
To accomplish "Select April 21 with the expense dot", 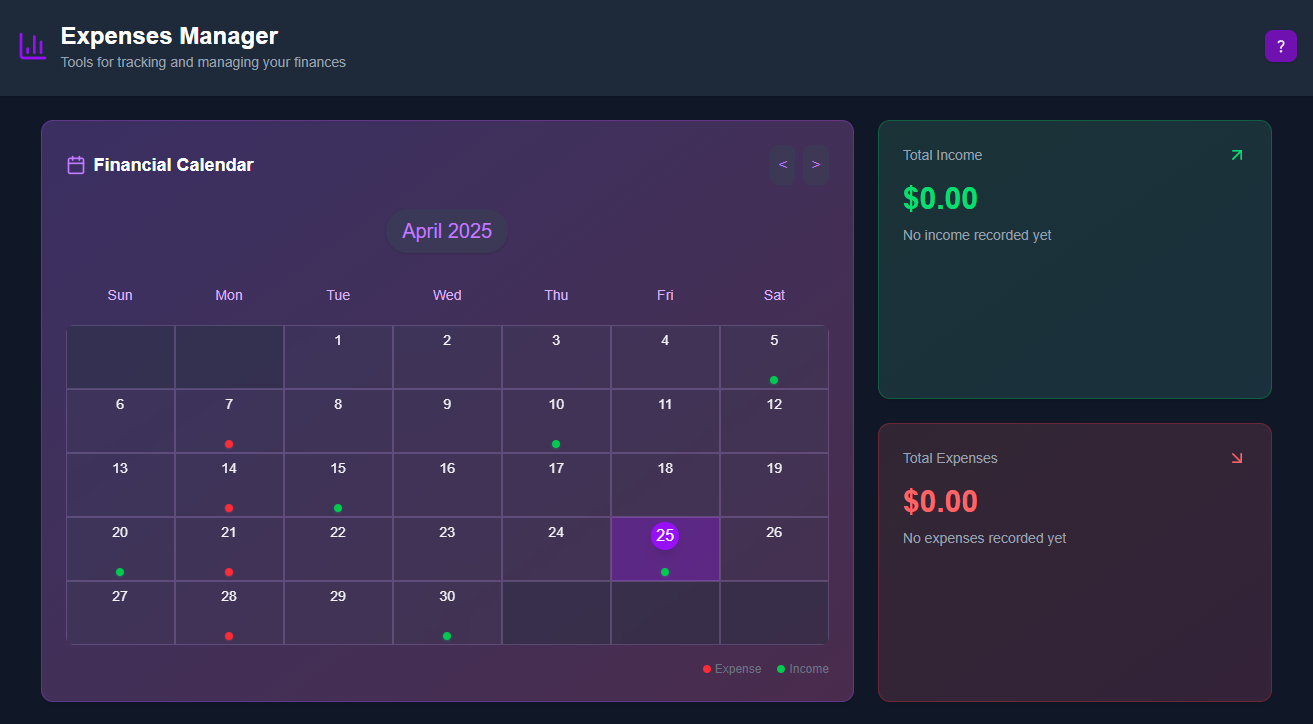I will [229, 549].
